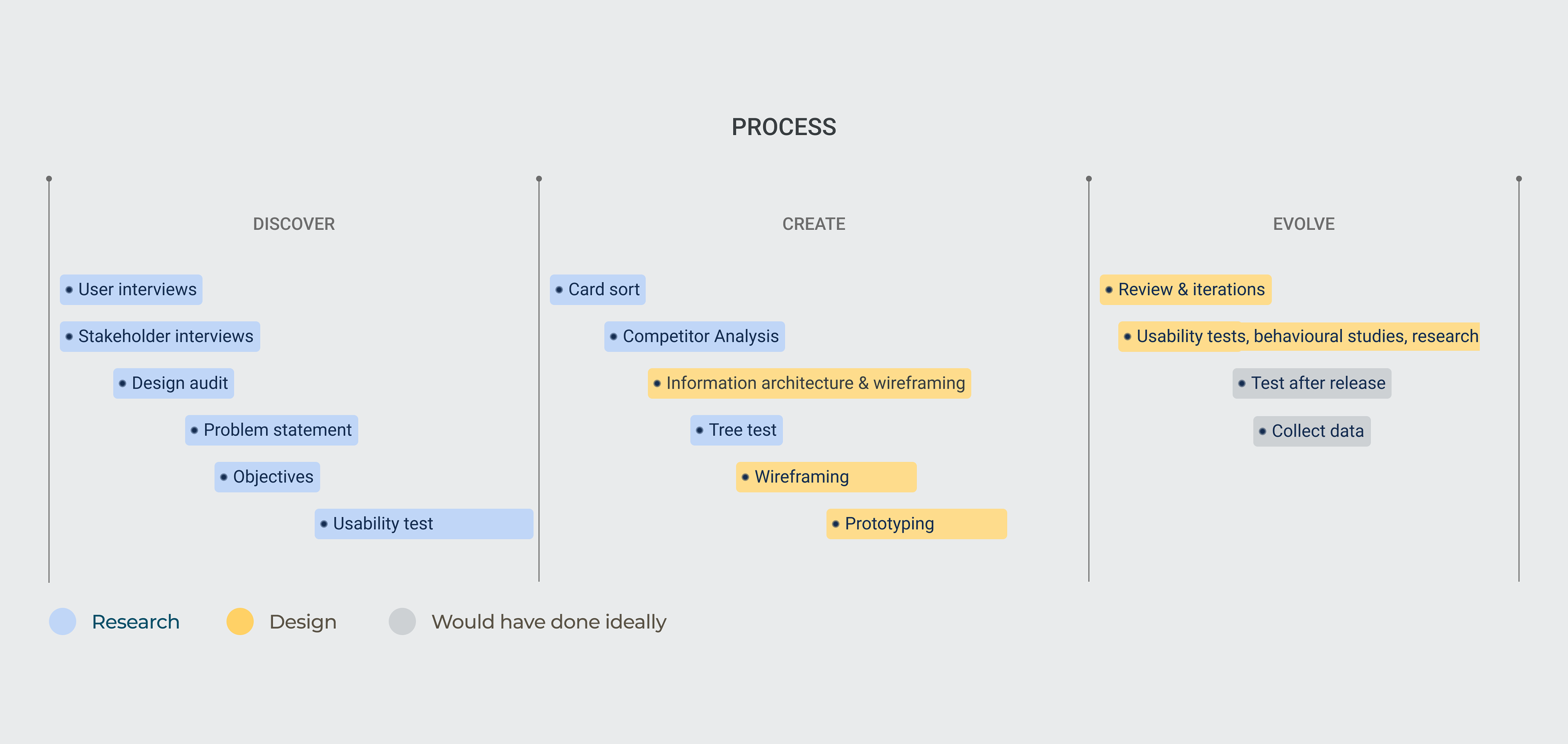The width and height of the screenshot is (1568, 744).
Task: Select the Review & iterations tag
Action: pyautogui.click(x=1185, y=290)
